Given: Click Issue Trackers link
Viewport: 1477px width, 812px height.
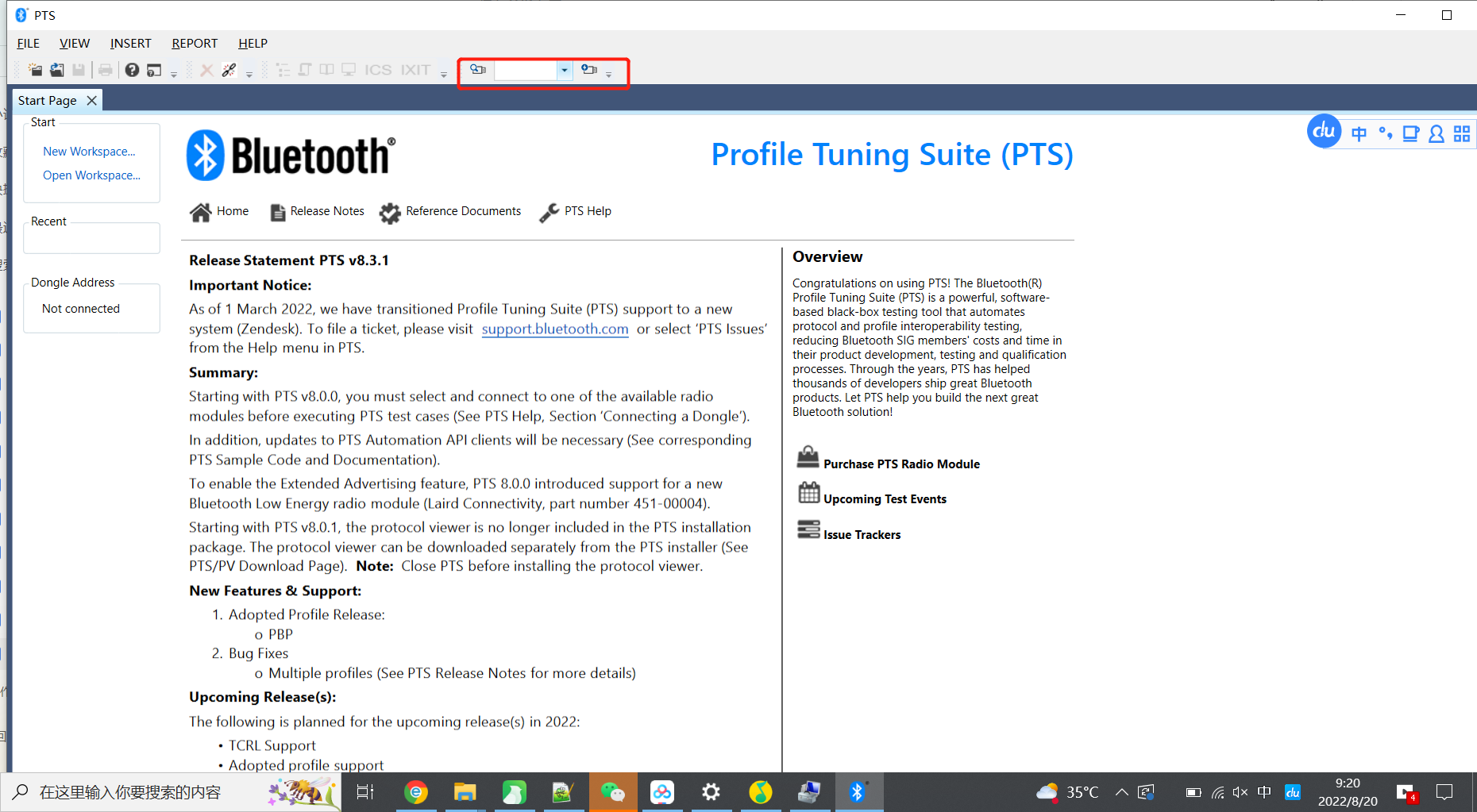Looking at the screenshot, I should [x=862, y=535].
